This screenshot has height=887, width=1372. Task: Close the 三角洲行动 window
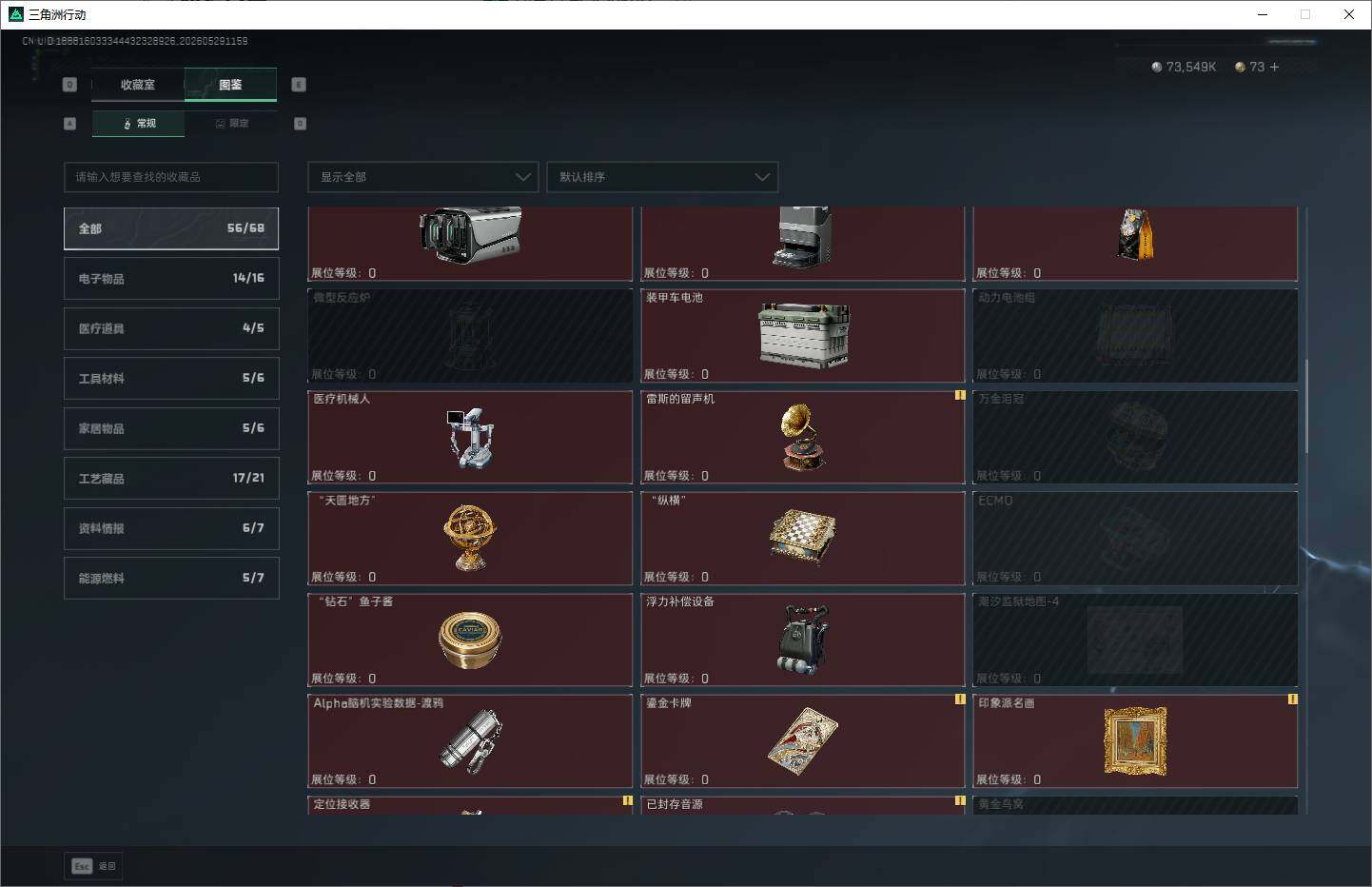[1349, 14]
